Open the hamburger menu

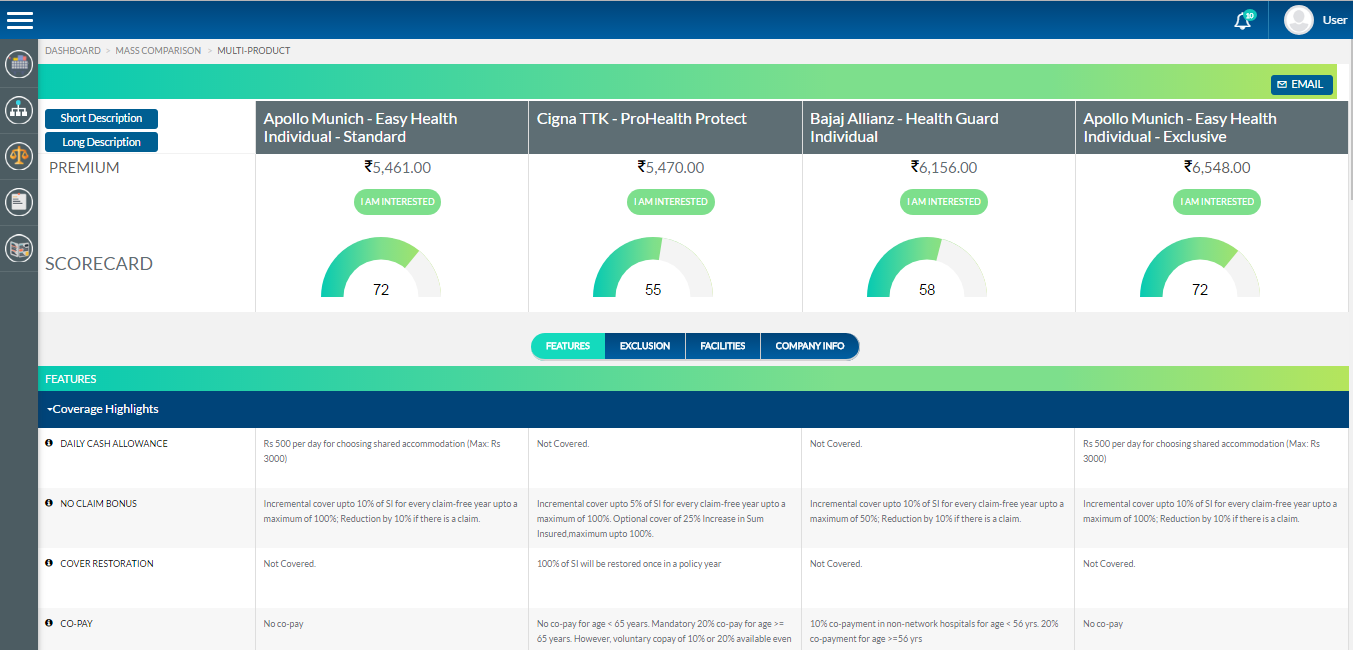click(19, 20)
